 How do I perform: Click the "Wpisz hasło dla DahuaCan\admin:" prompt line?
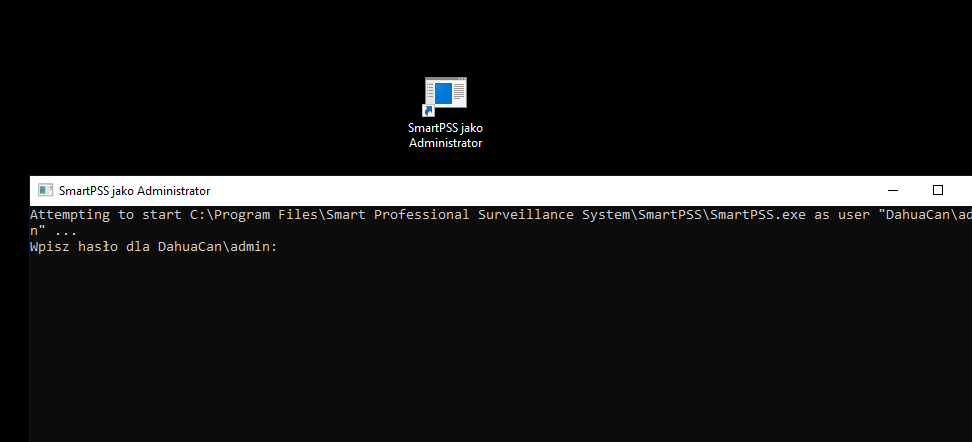152,246
